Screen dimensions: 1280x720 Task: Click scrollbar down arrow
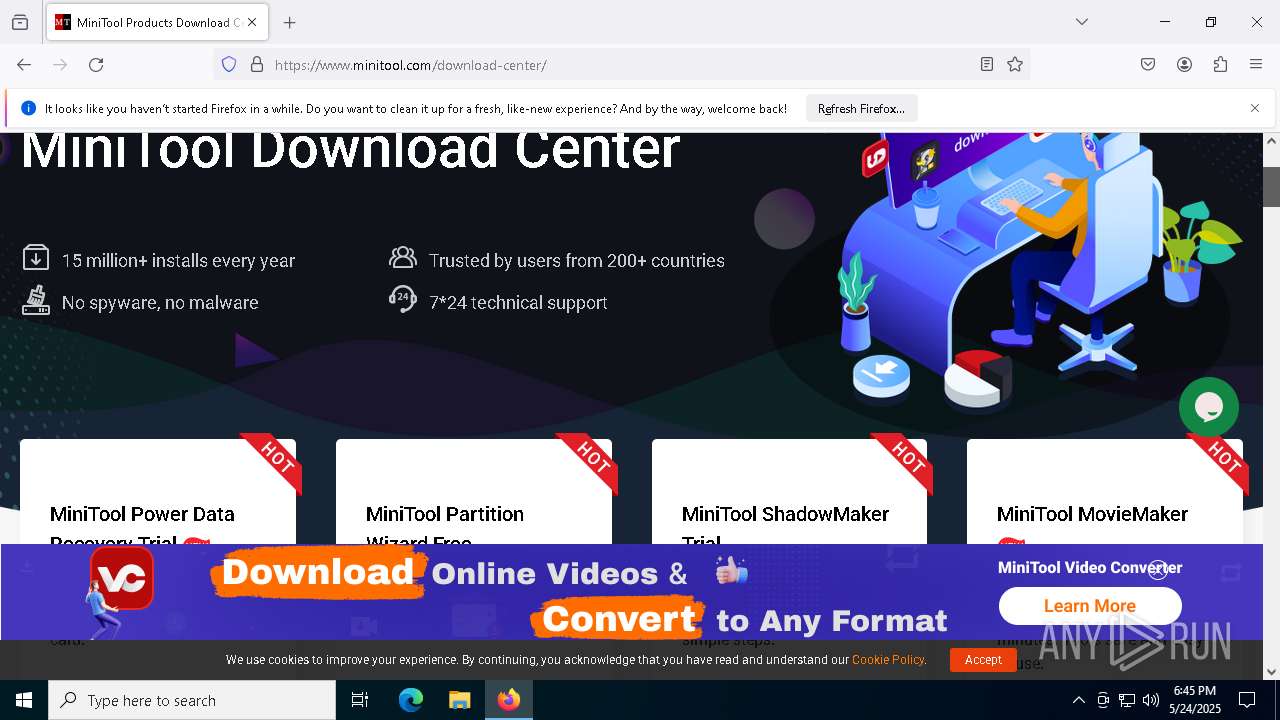pyautogui.click(x=1271, y=671)
